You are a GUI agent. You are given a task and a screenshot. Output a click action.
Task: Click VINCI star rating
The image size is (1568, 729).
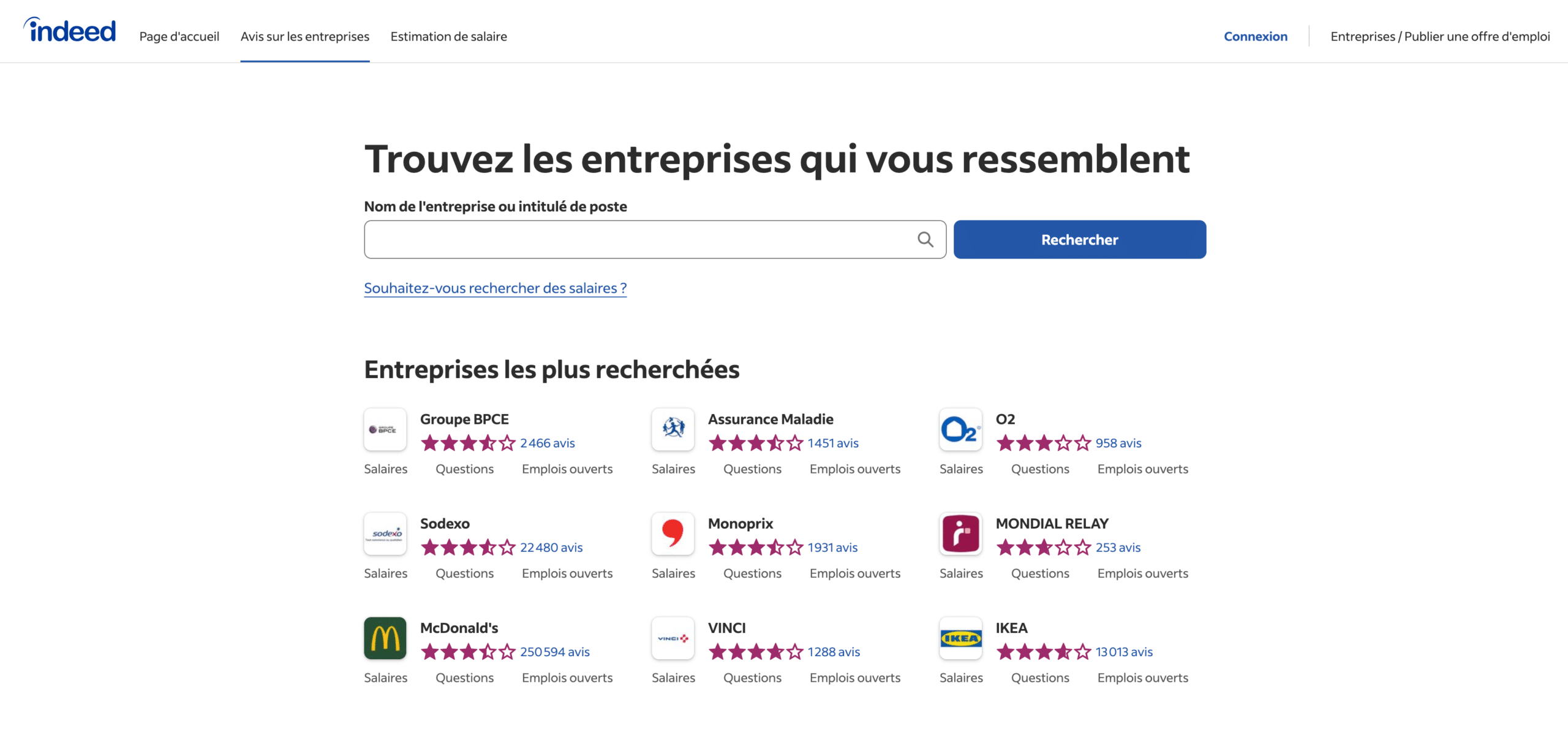point(756,652)
